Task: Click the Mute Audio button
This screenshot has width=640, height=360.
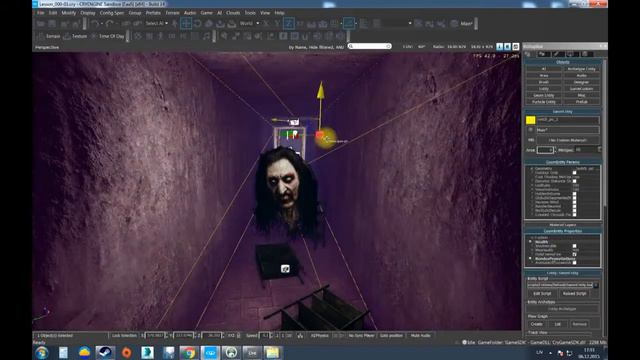Action: 420,336
